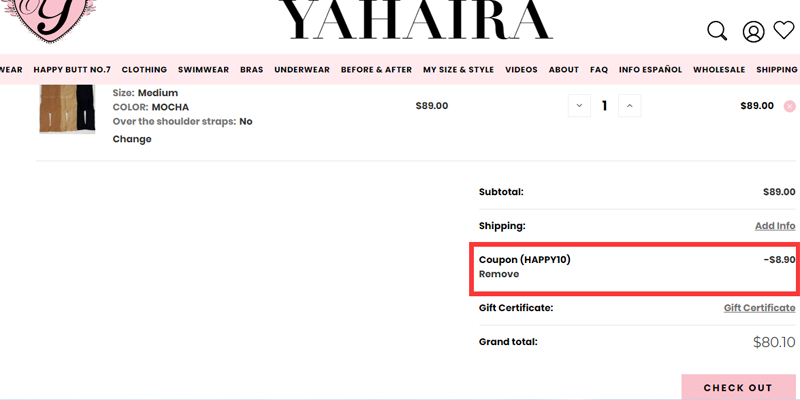Screen dimensions: 800x400
Task: Decrease the quantity with the down arrow
Action: click(579, 106)
